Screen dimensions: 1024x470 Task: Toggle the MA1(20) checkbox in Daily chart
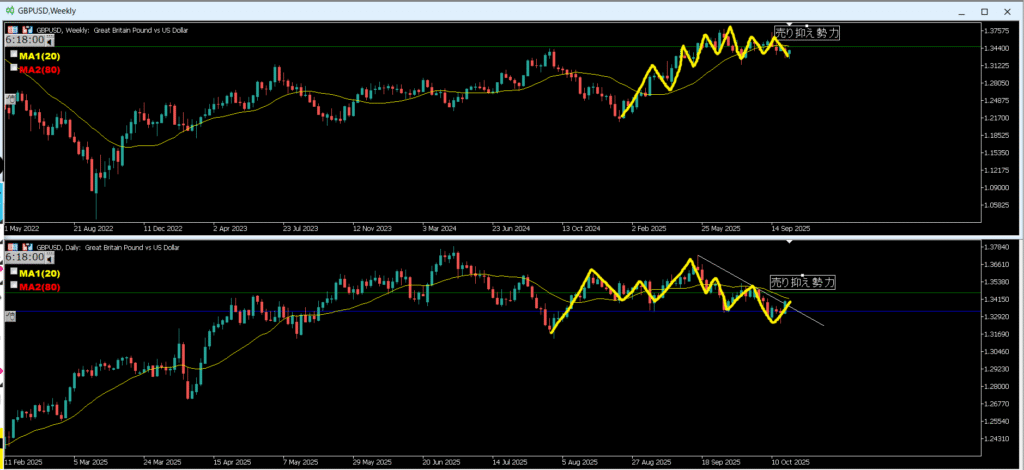coord(13,271)
